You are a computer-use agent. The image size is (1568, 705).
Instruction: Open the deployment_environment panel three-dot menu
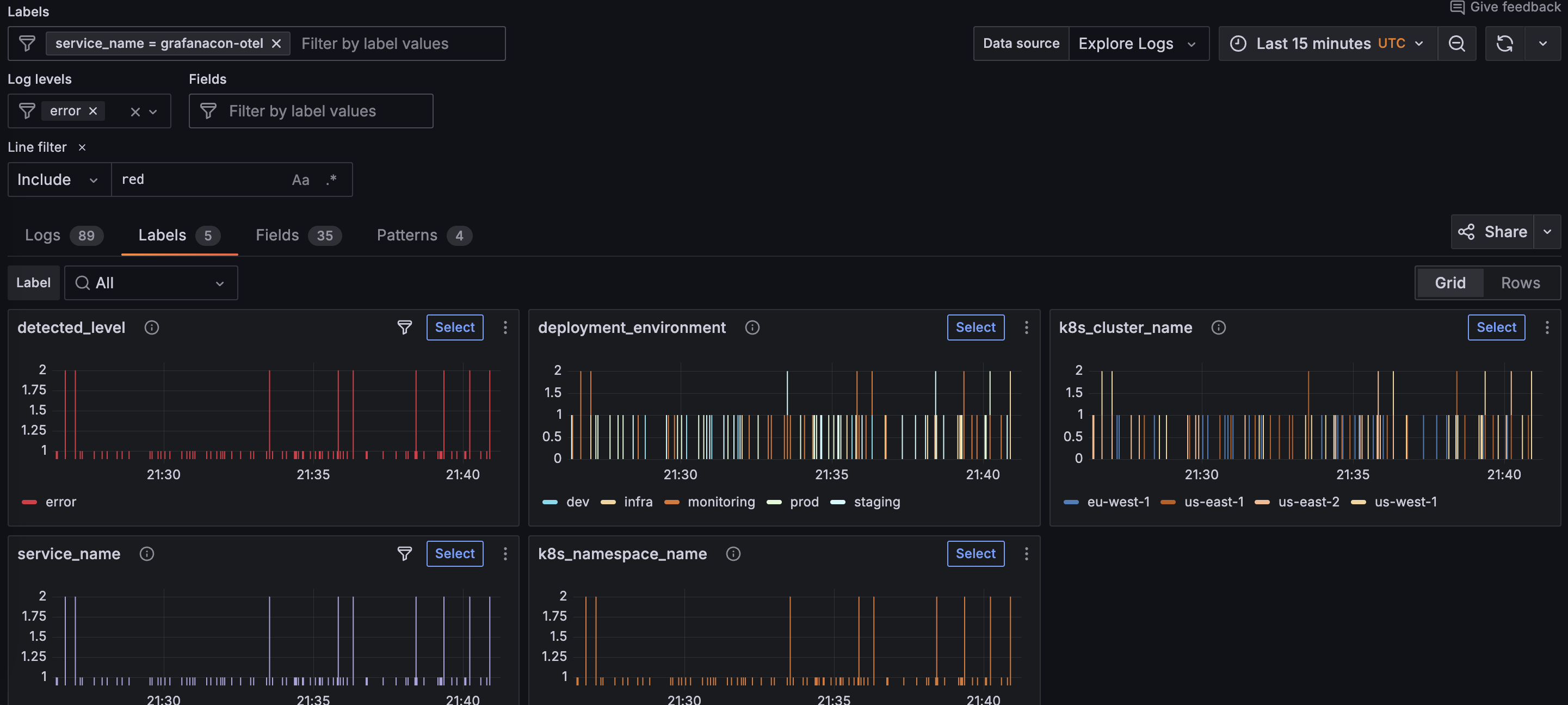[x=1026, y=327]
